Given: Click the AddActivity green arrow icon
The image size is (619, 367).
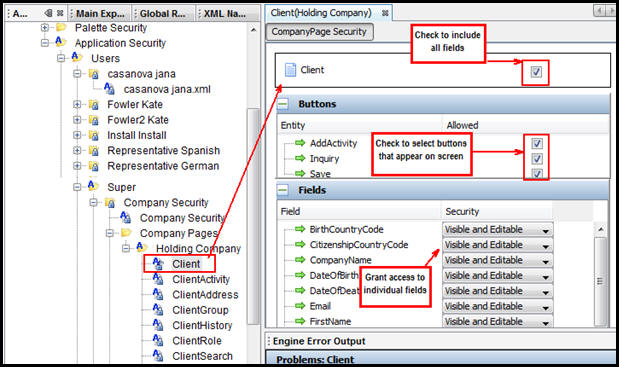Looking at the screenshot, I should click(x=300, y=143).
